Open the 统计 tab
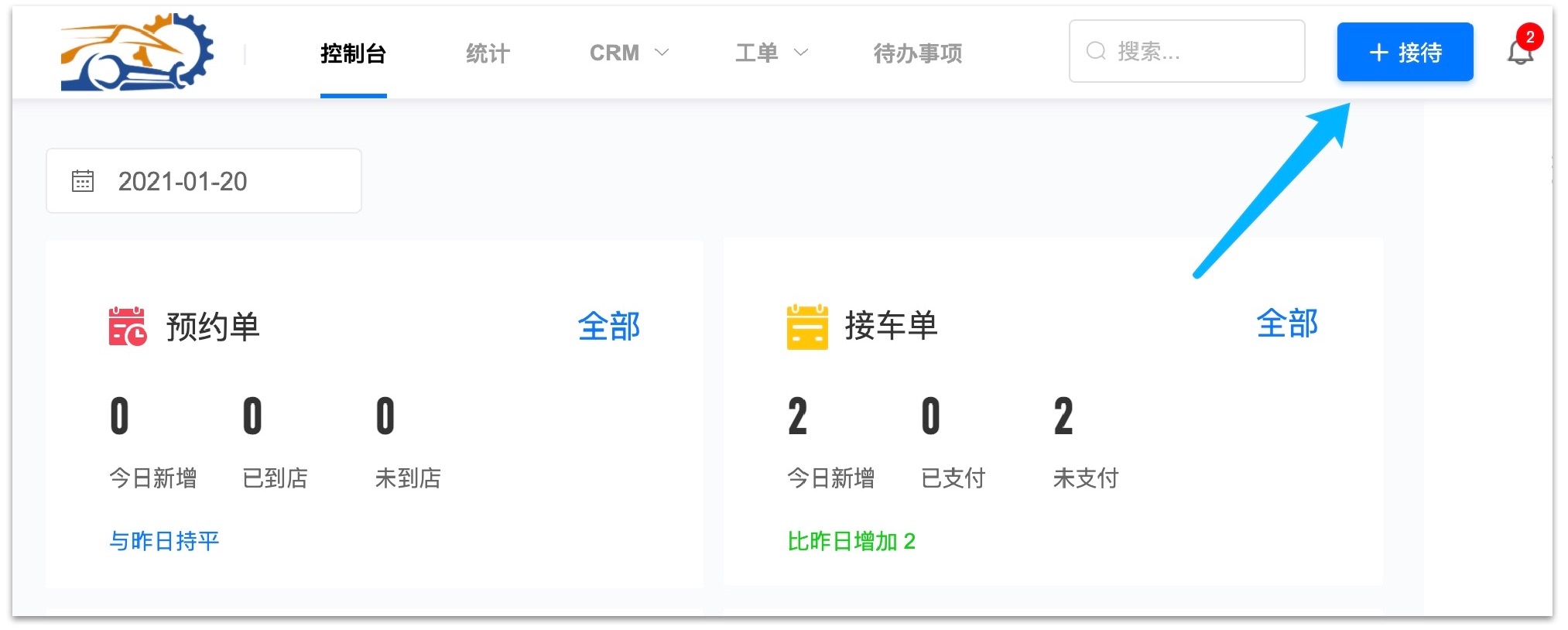Viewport: 1568px width, 630px height. (x=488, y=53)
